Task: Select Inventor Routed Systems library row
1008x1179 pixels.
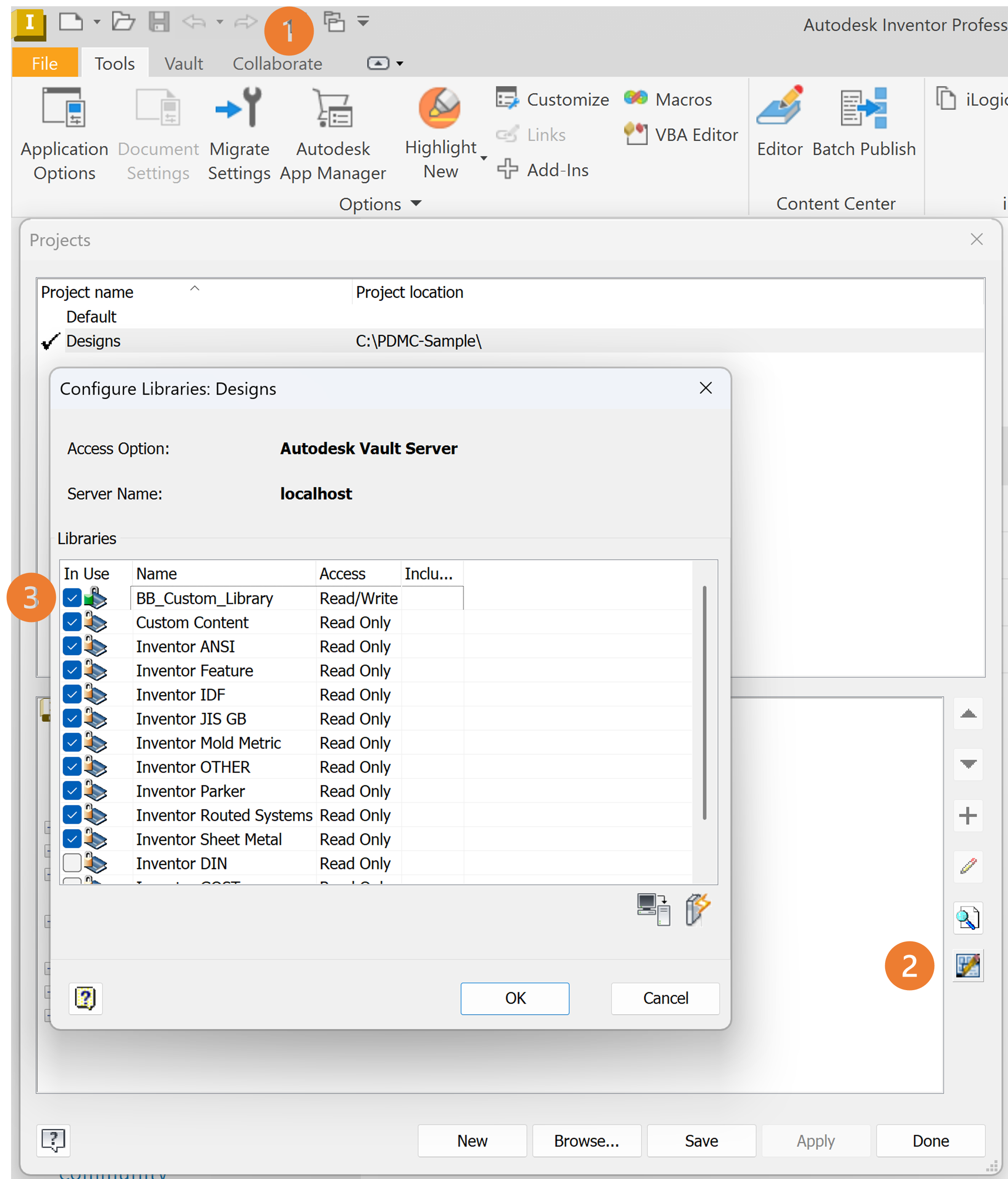Action: pyautogui.click(x=376, y=815)
